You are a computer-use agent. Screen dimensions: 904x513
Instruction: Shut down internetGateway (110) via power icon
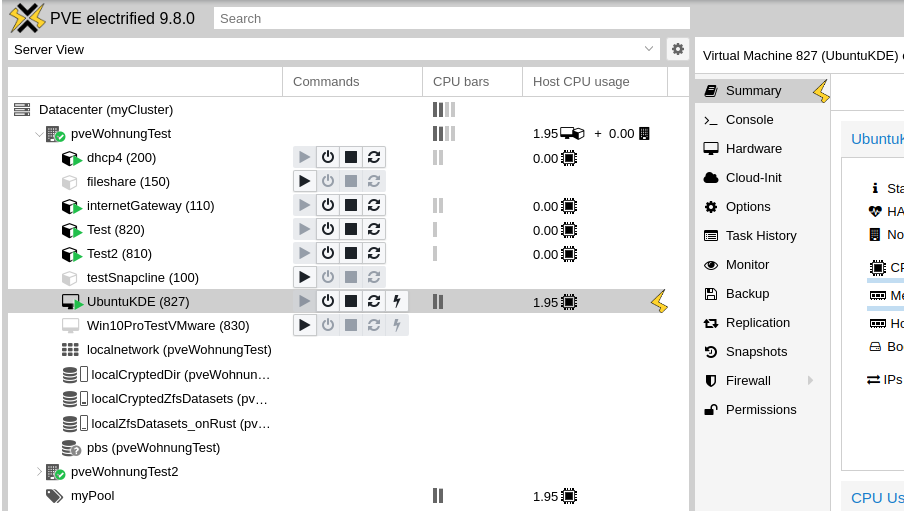point(327,205)
